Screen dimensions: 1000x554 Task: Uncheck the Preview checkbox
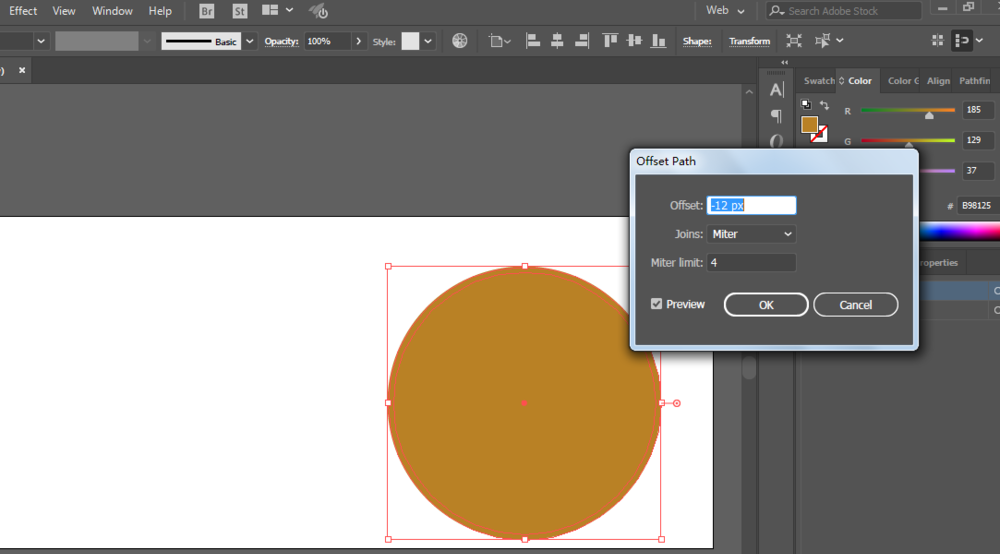tap(656, 304)
